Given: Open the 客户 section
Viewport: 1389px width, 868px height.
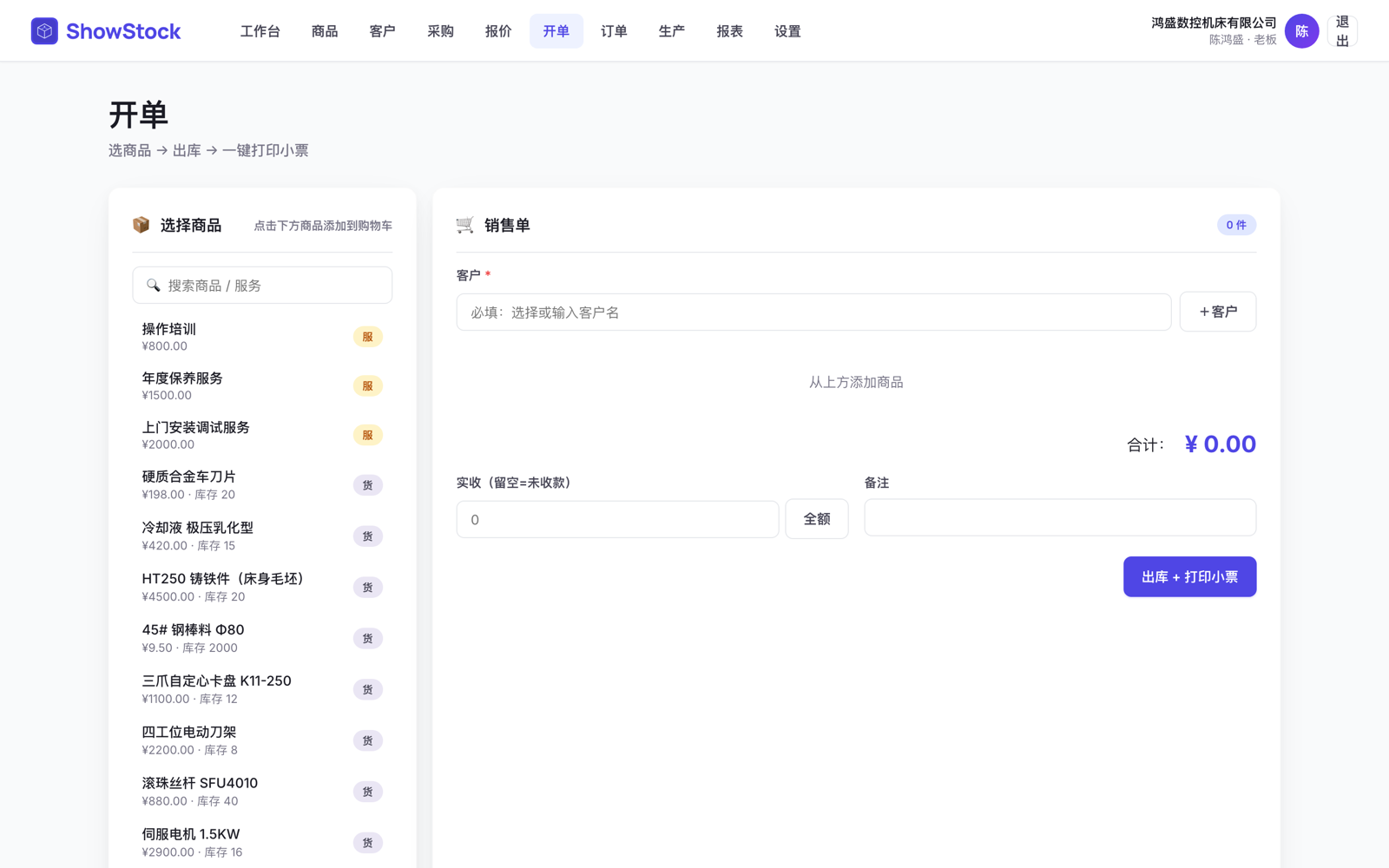Looking at the screenshot, I should 383,31.
